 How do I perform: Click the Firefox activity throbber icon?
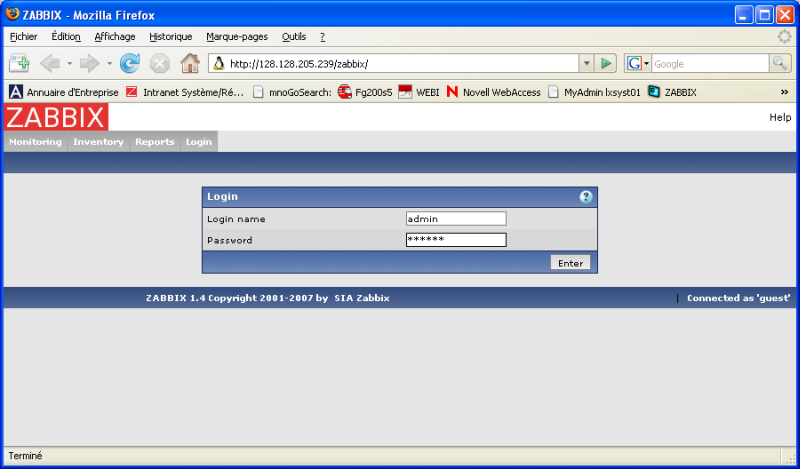pyautogui.click(x=784, y=37)
